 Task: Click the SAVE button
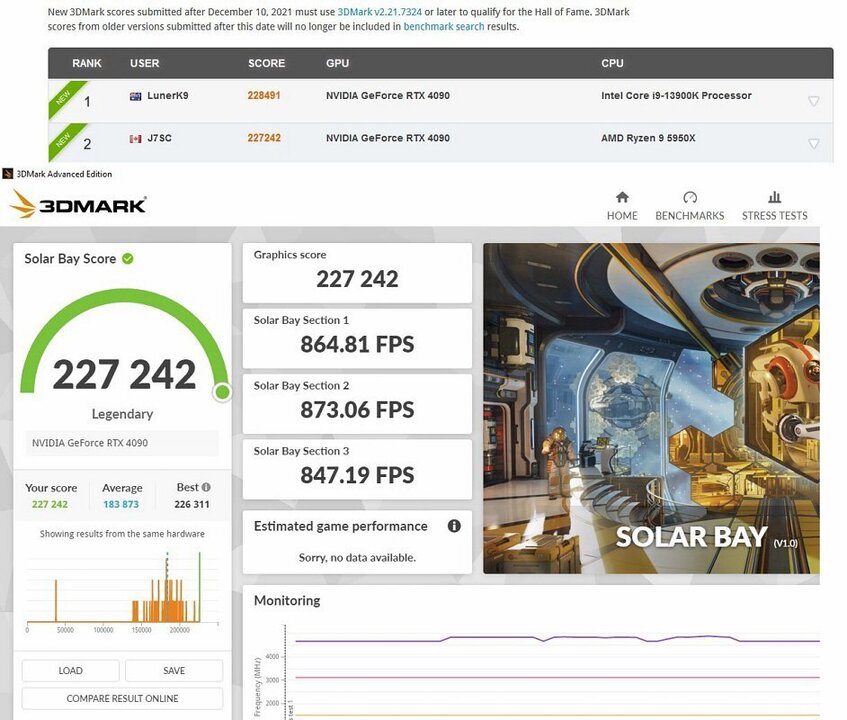pos(174,671)
